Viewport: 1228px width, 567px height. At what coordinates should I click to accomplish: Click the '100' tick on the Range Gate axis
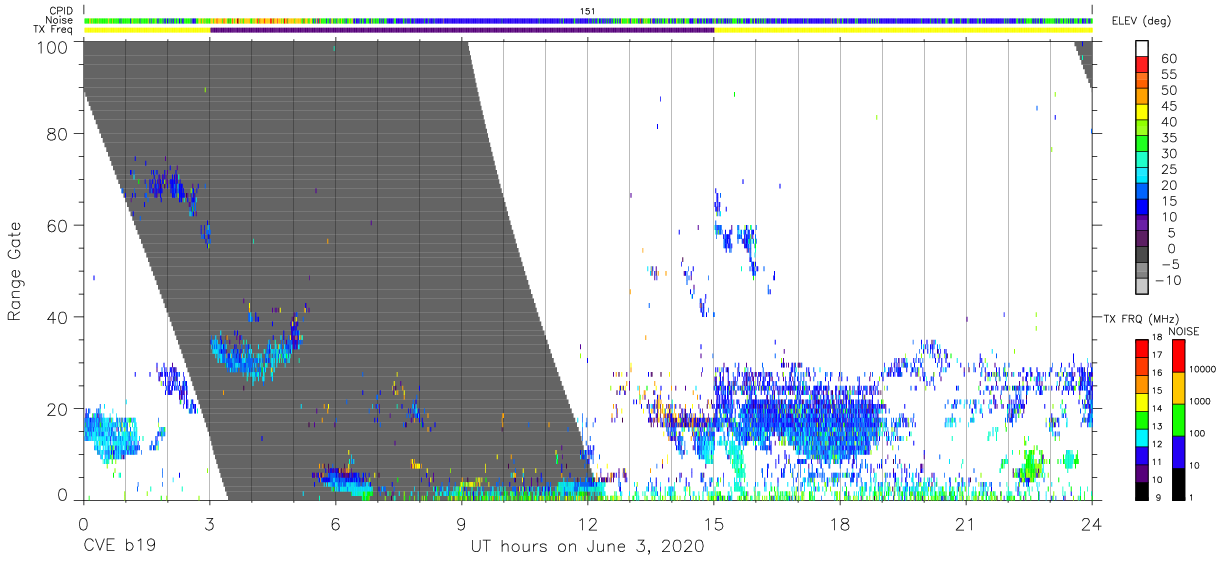point(52,46)
